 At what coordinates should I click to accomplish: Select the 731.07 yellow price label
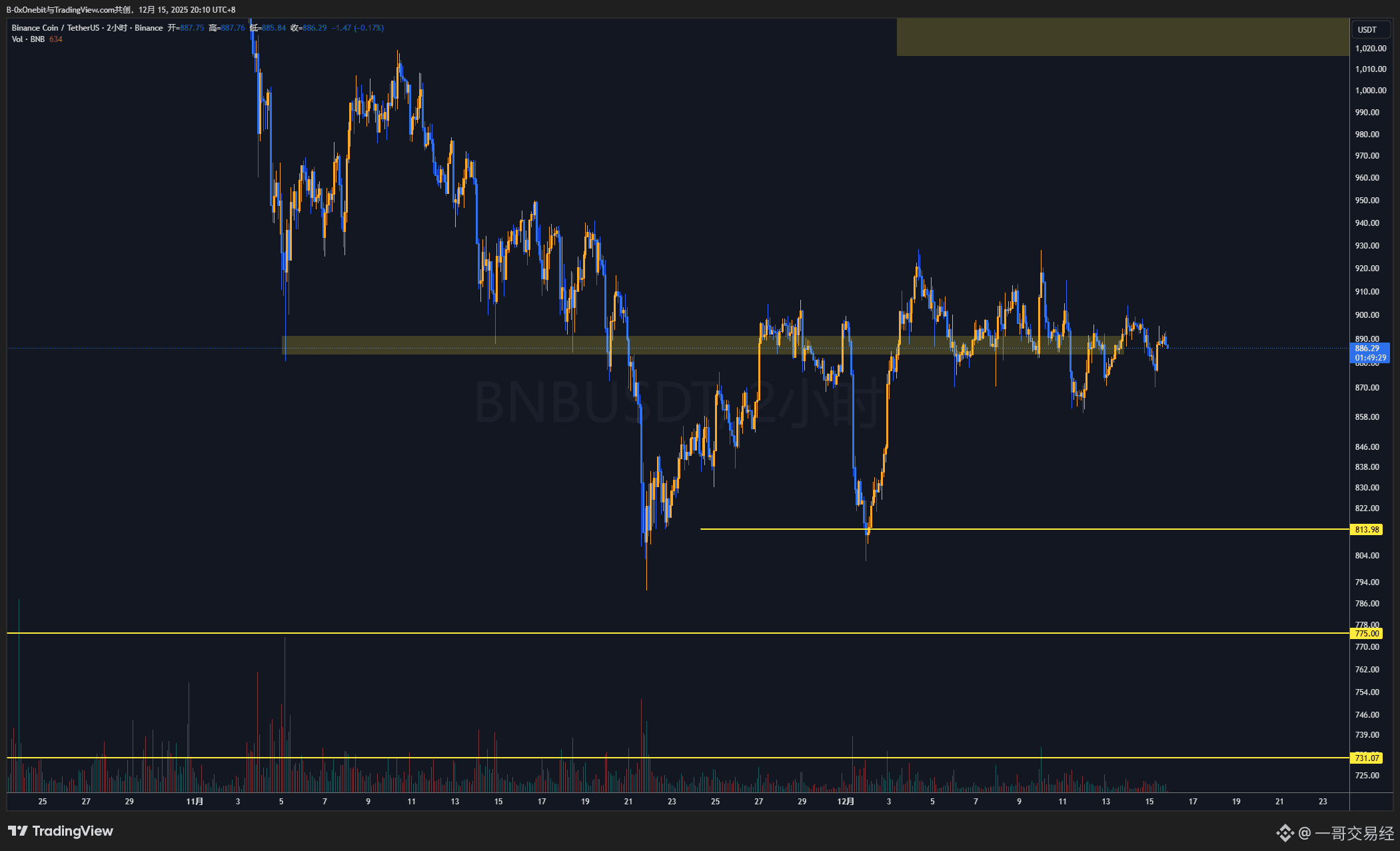click(1366, 758)
